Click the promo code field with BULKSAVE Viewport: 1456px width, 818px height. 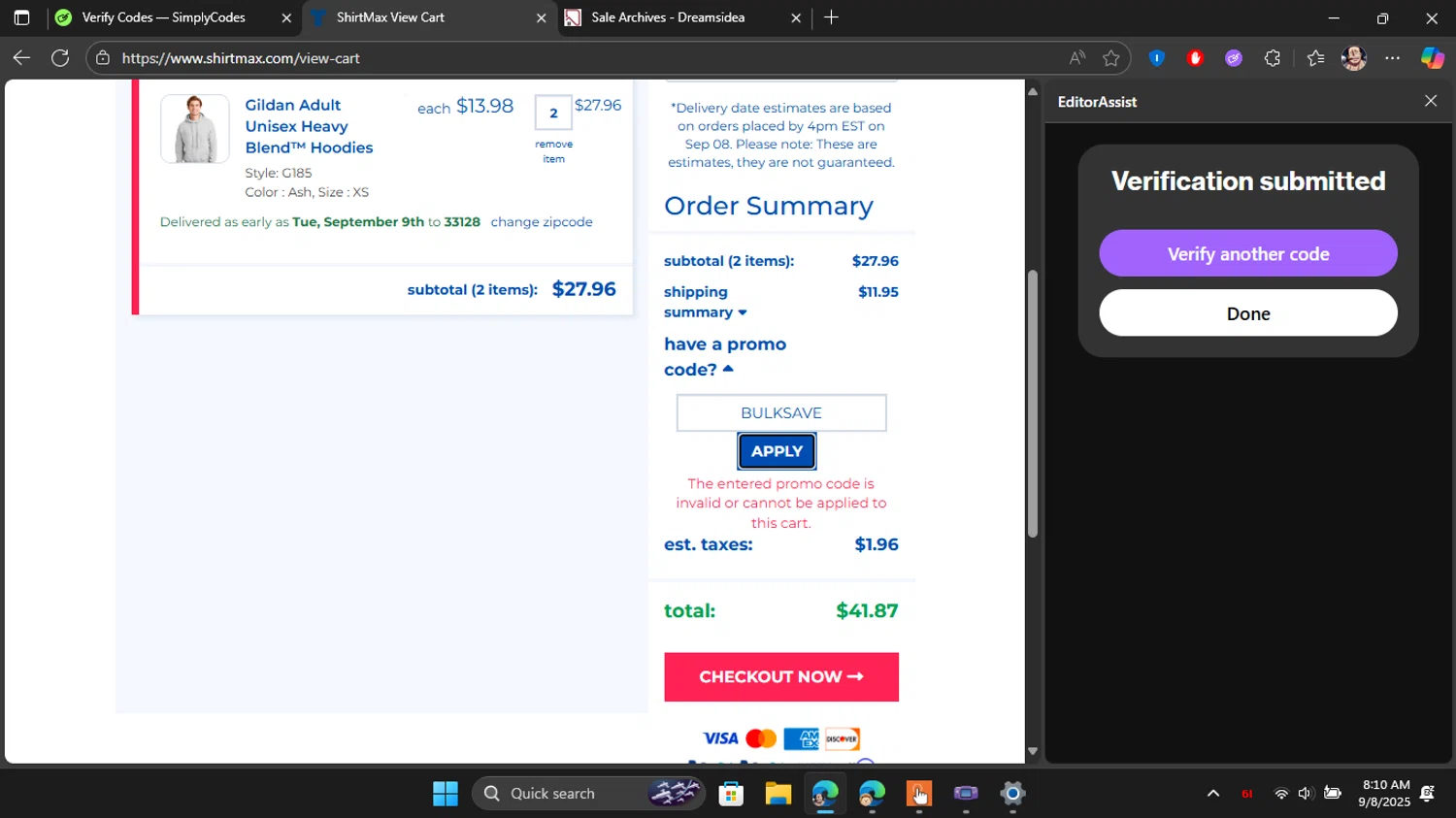click(781, 413)
